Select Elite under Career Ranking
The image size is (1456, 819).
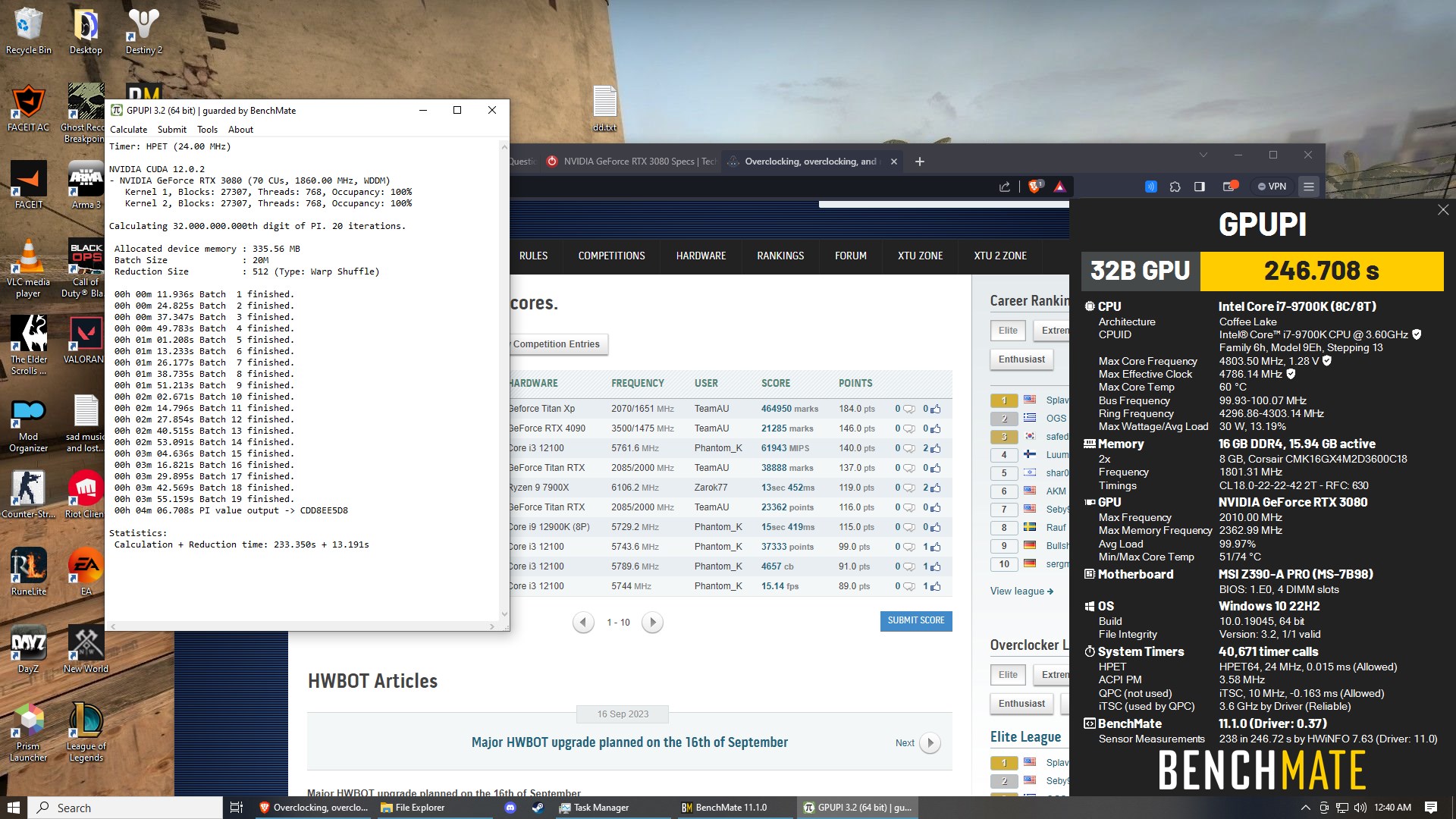(1008, 331)
